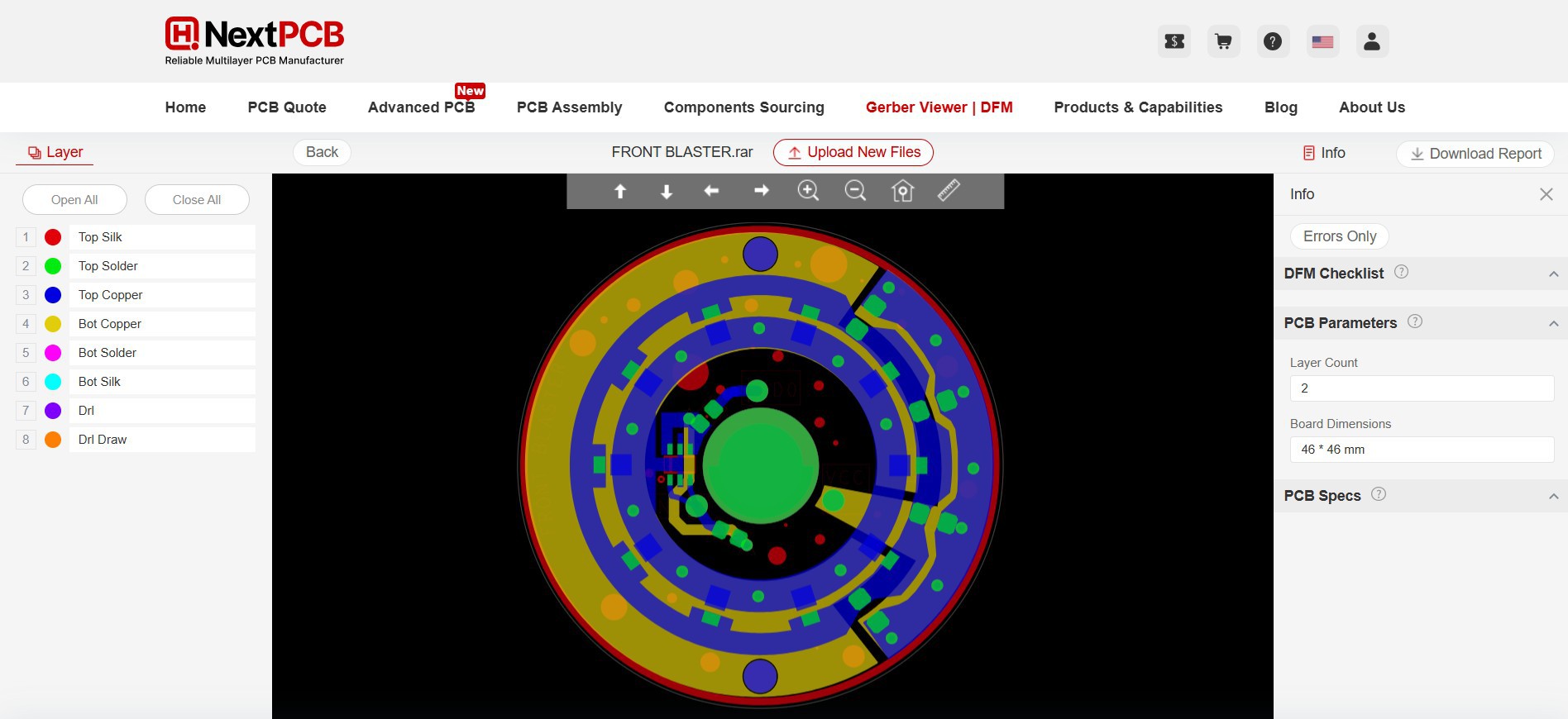This screenshot has width=1568, height=719.
Task: Reset view with the home icon
Action: (x=902, y=191)
